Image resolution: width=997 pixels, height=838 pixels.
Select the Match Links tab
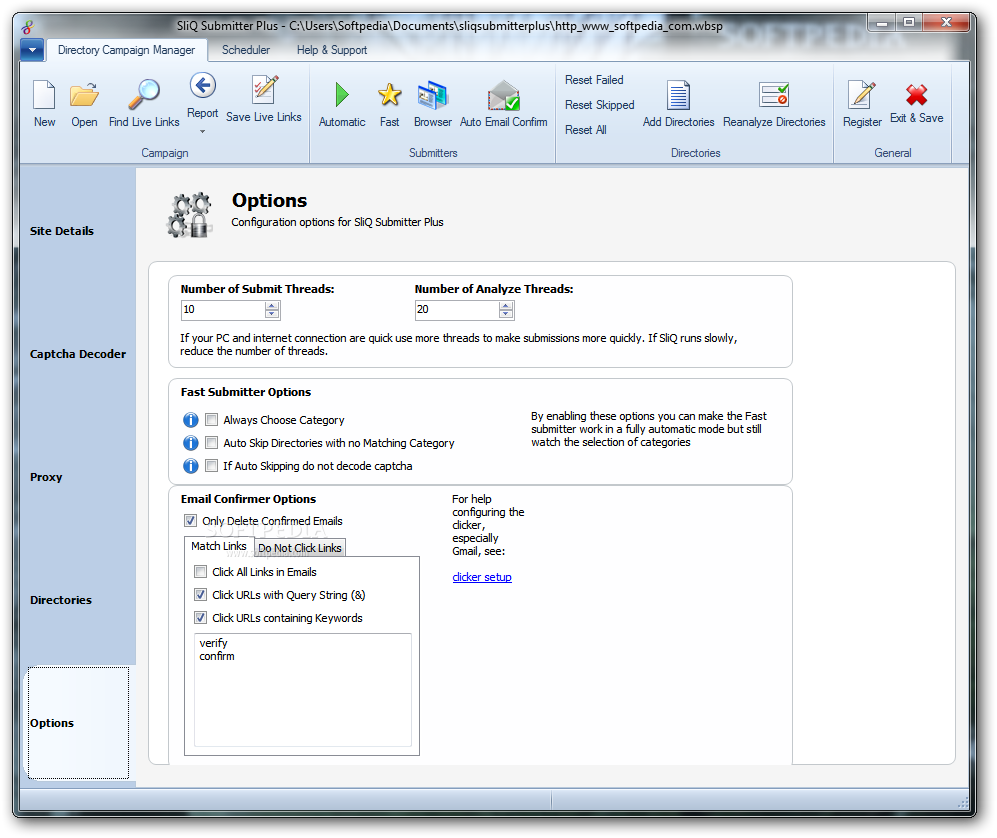[219, 546]
